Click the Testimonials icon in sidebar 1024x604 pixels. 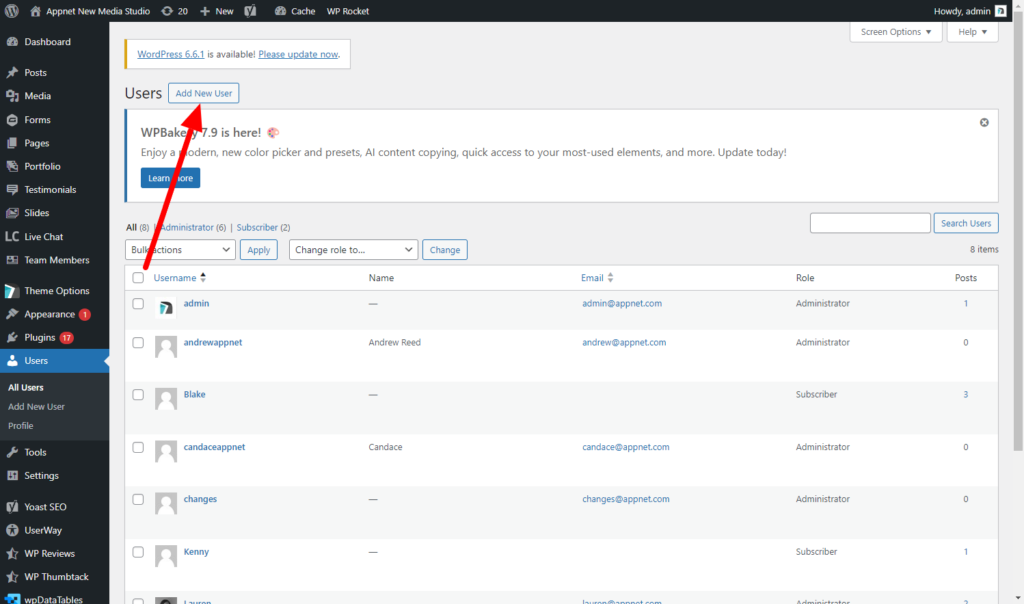coord(12,189)
